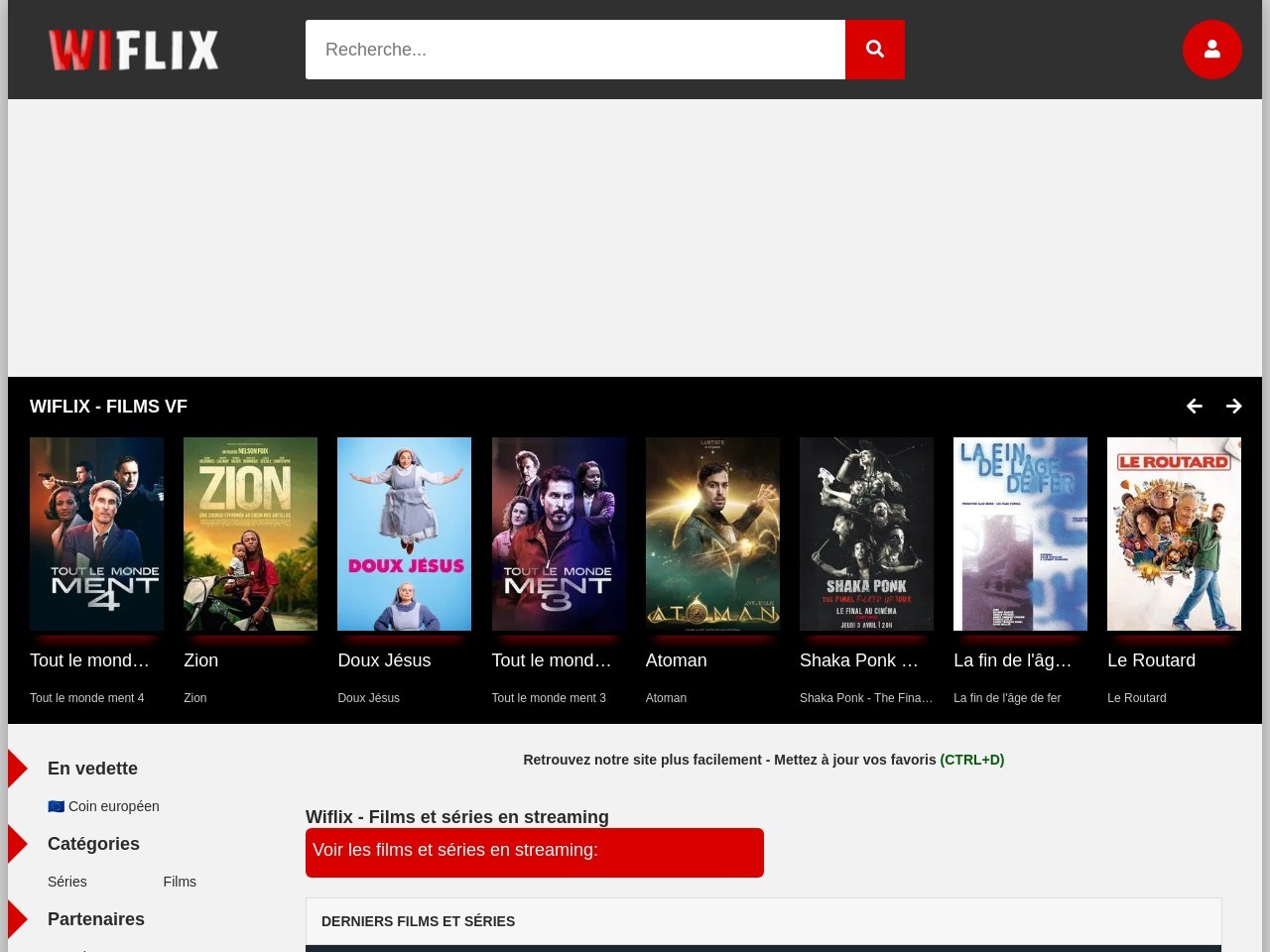Image resolution: width=1270 pixels, height=952 pixels.
Task: Click small 'Tout le monde ment 3' subtitle
Action: (x=549, y=698)
